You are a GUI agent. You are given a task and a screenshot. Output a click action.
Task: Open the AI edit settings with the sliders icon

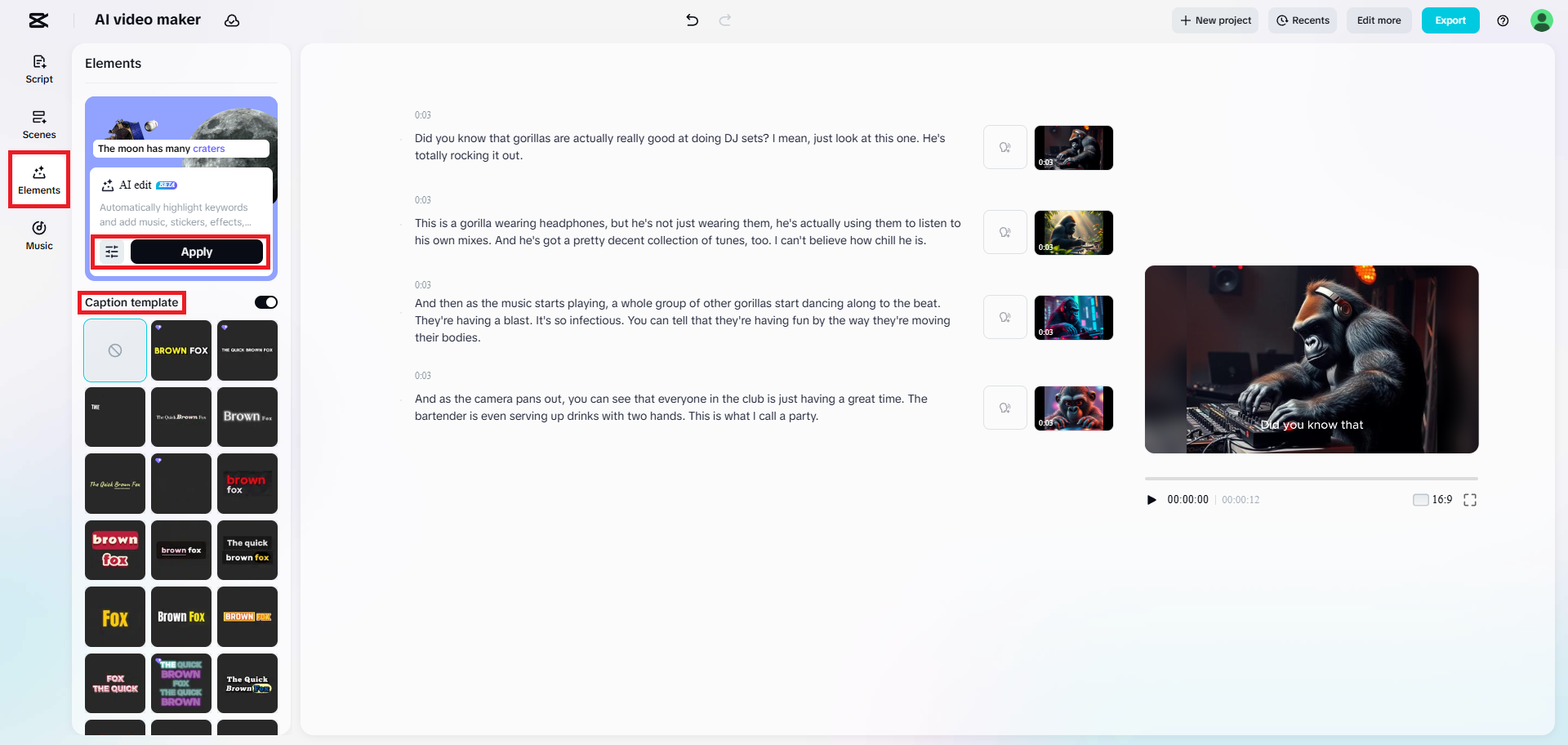[112, 252]
